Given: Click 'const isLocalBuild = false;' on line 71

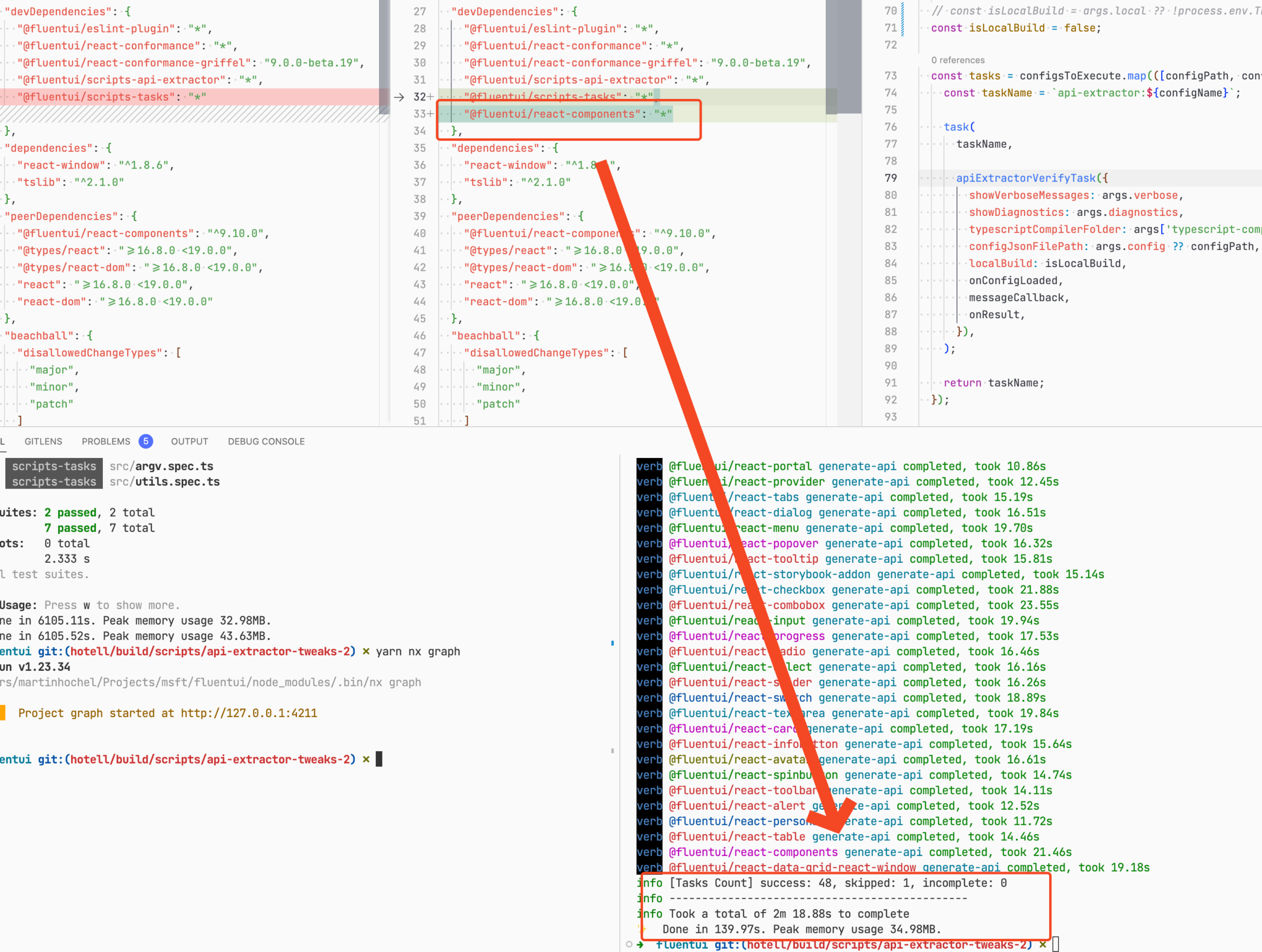Looking at the screenshot, I should (x=1015, y=28).
